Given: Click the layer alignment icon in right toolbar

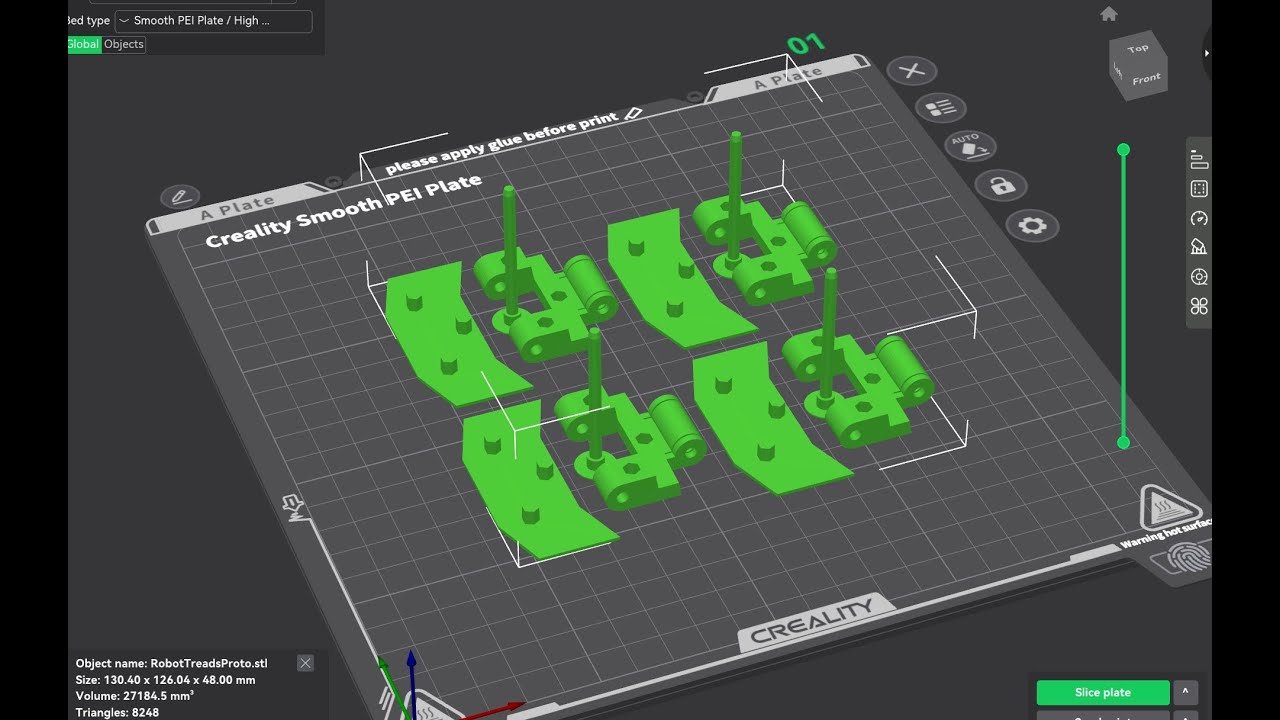Looking at the screenshot, I should 1199,160.
